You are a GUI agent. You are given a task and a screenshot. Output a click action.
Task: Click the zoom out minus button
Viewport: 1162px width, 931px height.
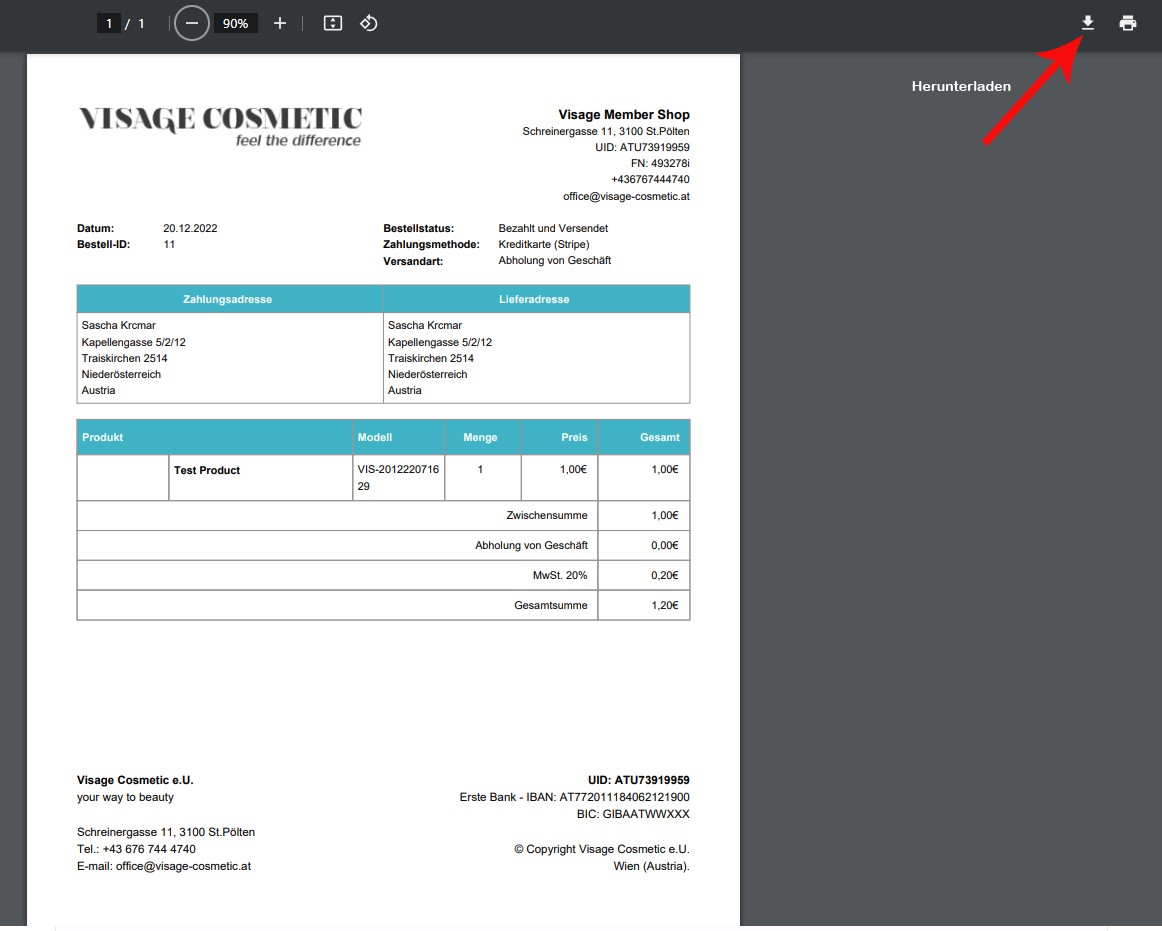tap(192, 23)
